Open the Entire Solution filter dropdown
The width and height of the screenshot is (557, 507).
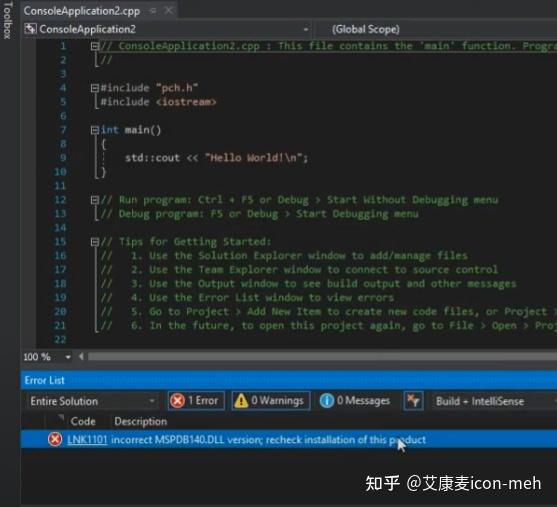pos(92,401)
